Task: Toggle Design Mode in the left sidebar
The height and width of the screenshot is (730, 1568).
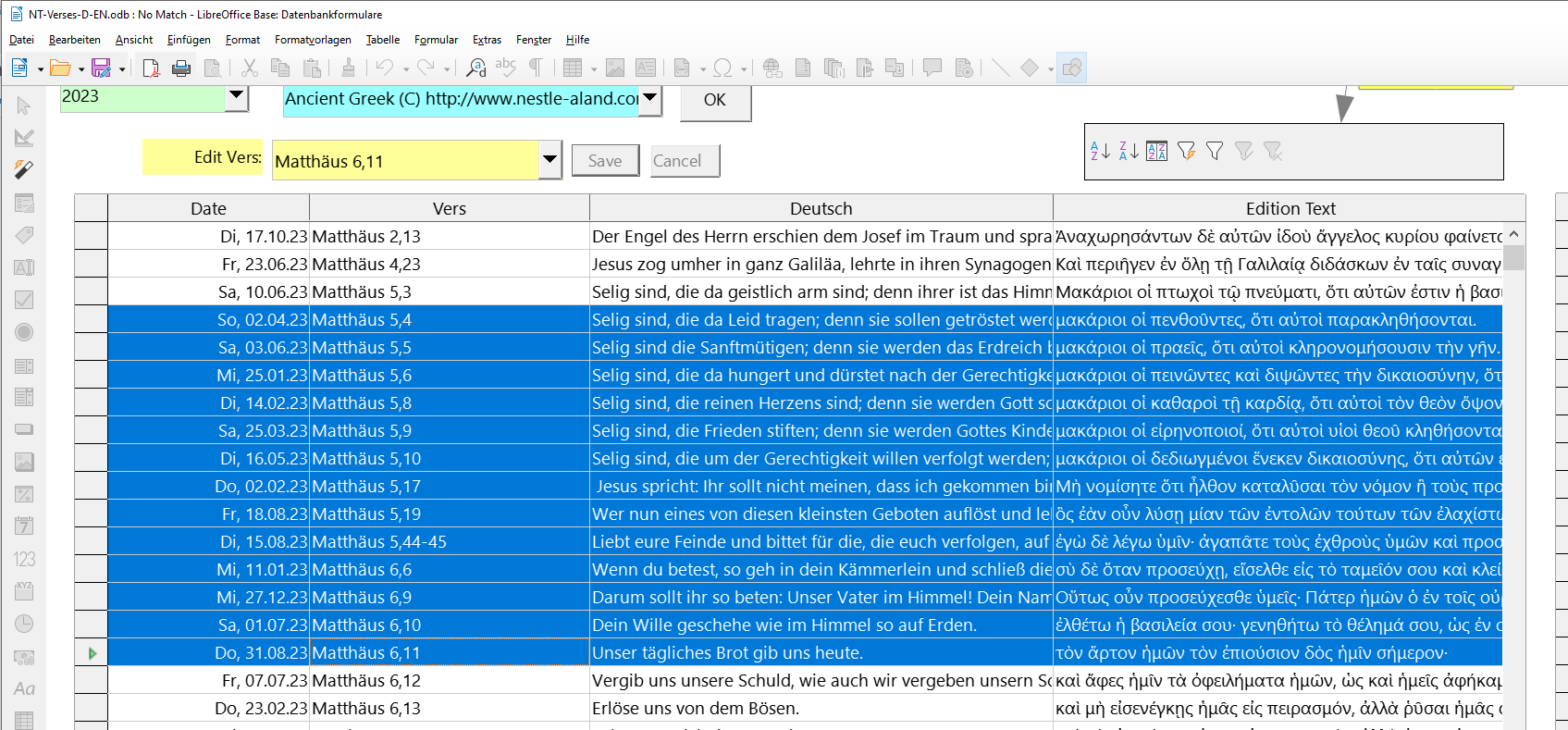Action: point(24,138)
